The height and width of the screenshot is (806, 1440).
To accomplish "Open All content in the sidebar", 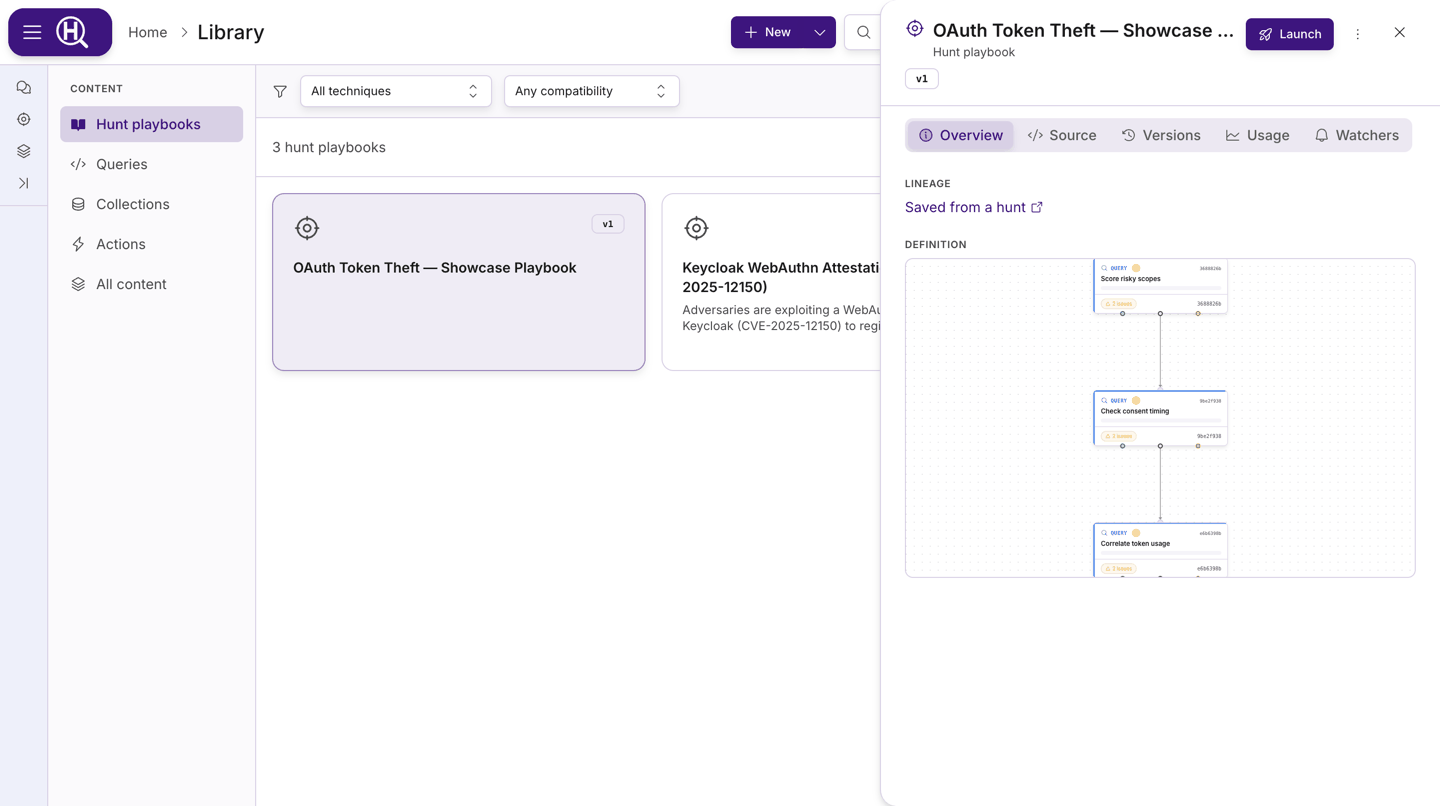I will click(x=152, y=284).
